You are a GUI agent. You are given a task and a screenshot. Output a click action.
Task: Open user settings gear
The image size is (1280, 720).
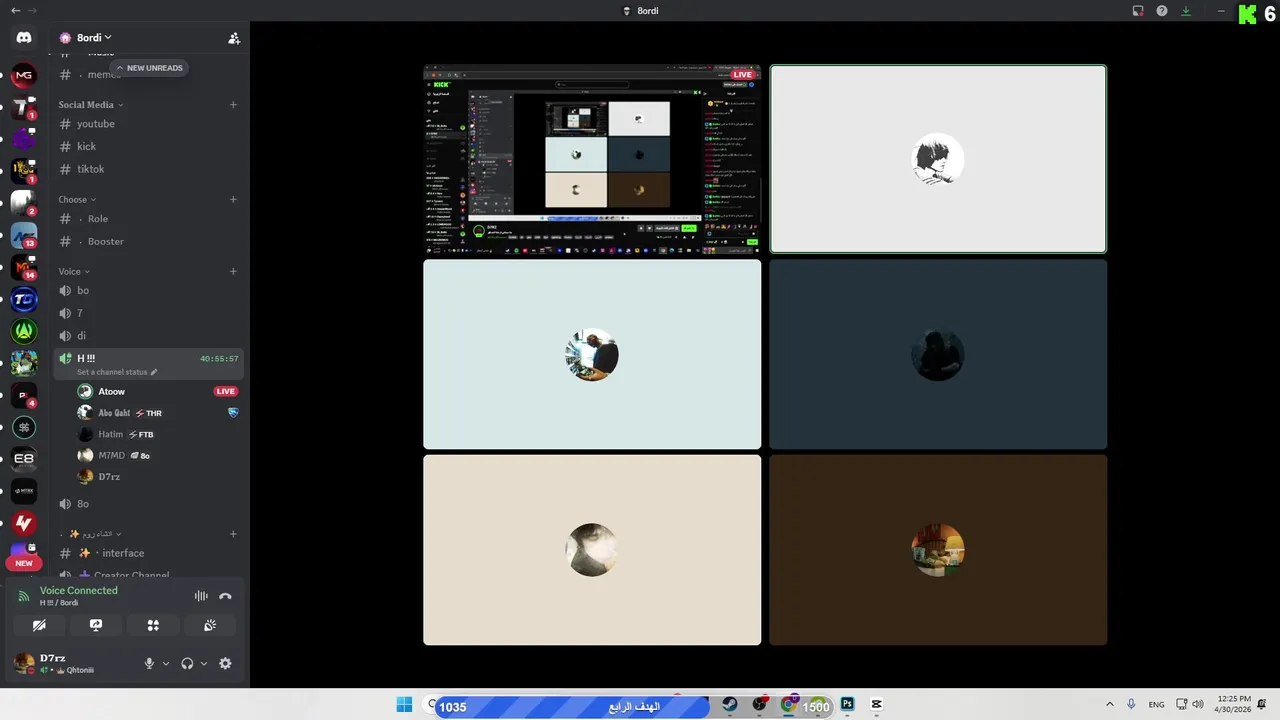225,663
